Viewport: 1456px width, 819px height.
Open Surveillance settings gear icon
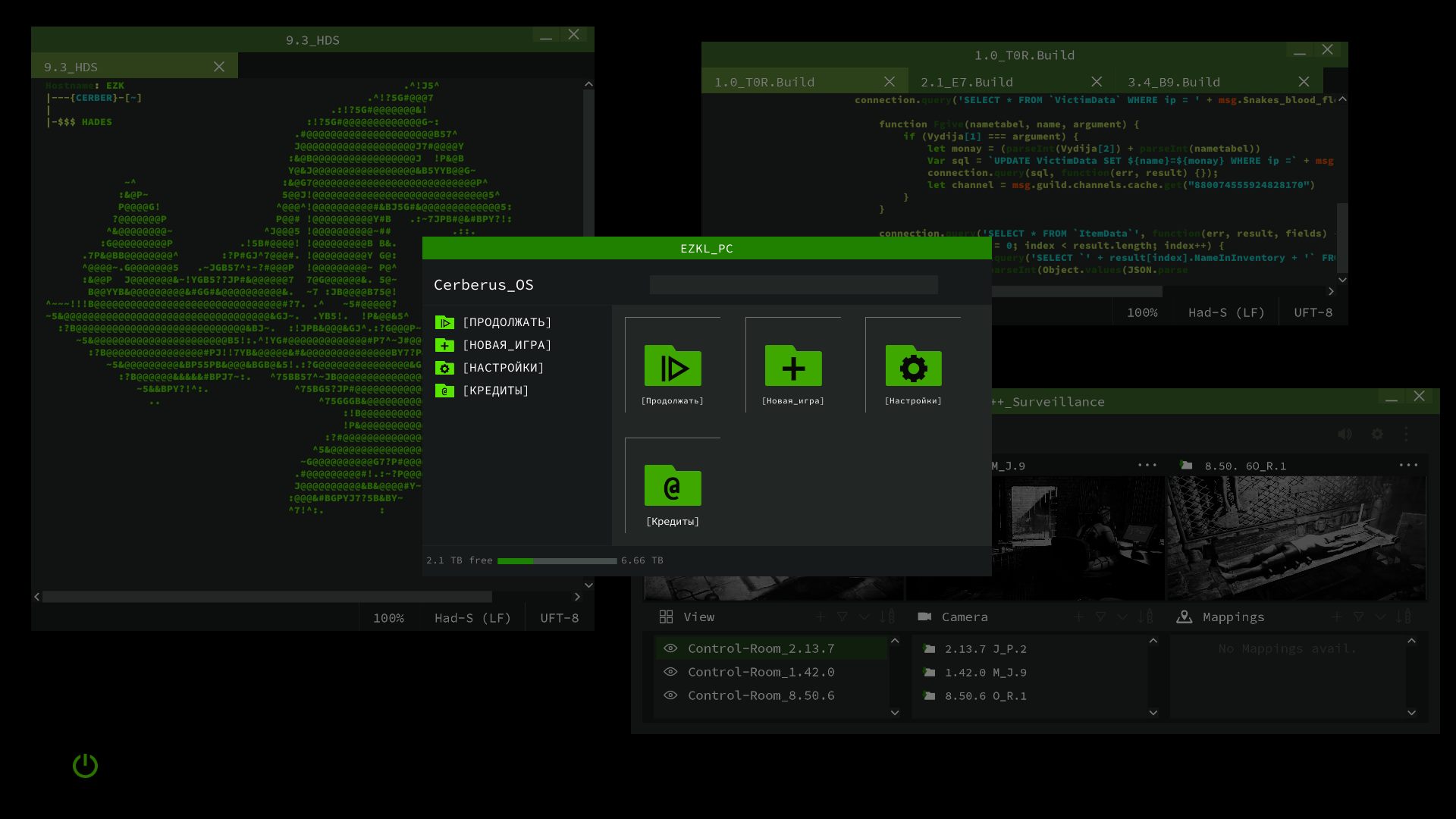[1377, 434]
